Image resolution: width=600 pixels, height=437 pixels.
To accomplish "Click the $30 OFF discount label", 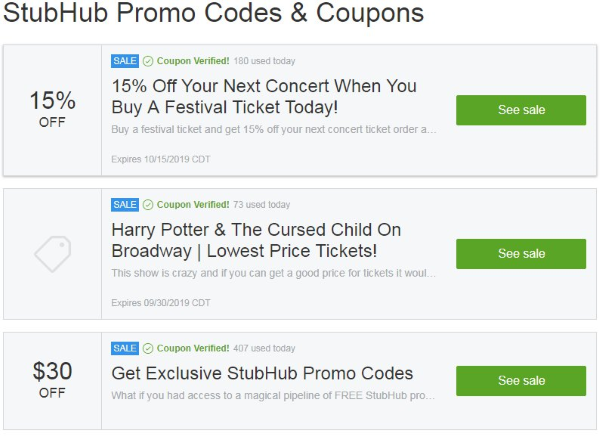I will pos(52,380).
